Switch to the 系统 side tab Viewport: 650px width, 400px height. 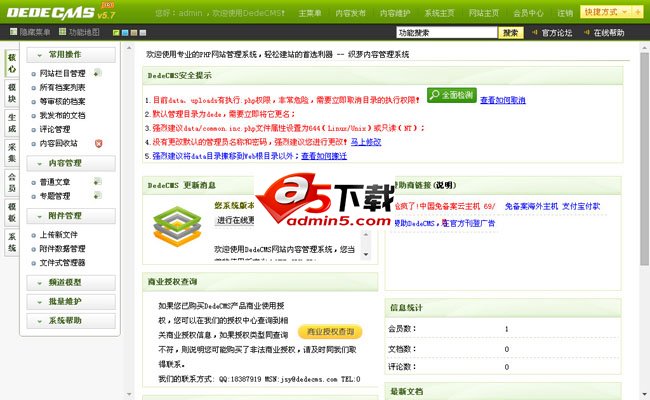[x=12, y=242]
